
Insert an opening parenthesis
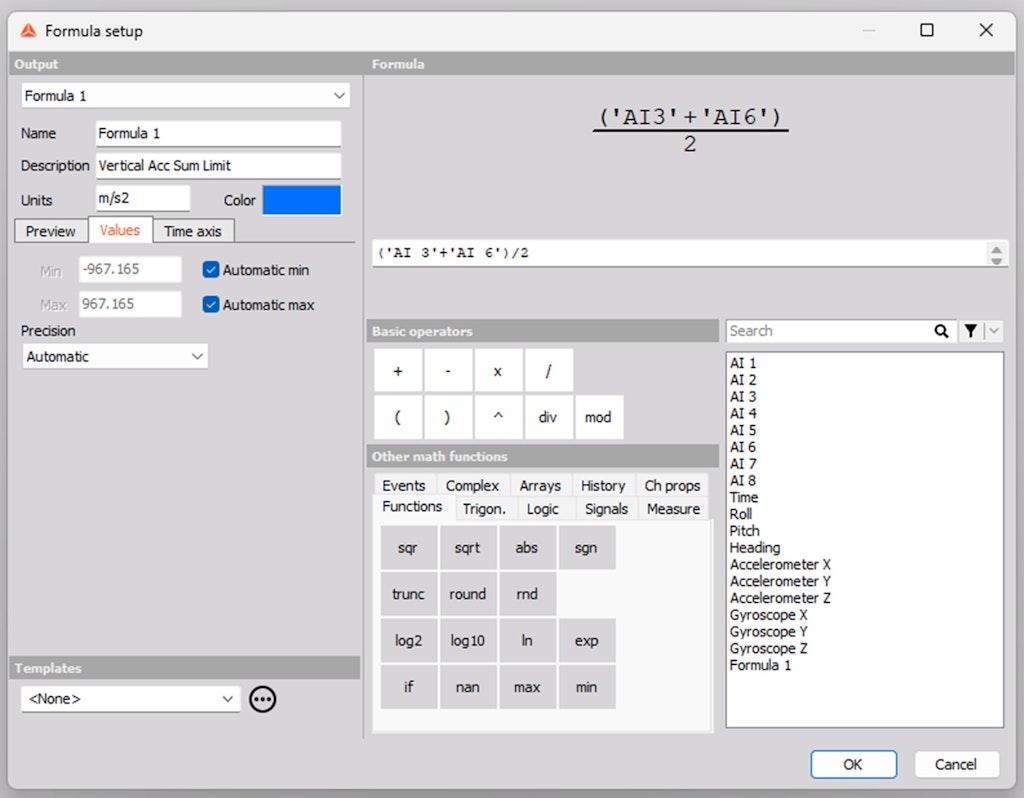pyautogui.click(x=398, y=417)
